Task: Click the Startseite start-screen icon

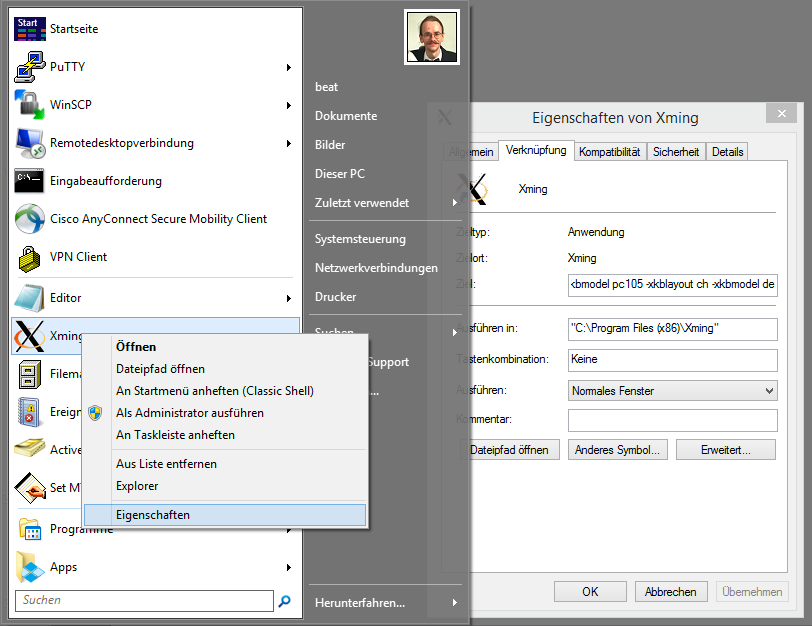Action: [30, 29]
